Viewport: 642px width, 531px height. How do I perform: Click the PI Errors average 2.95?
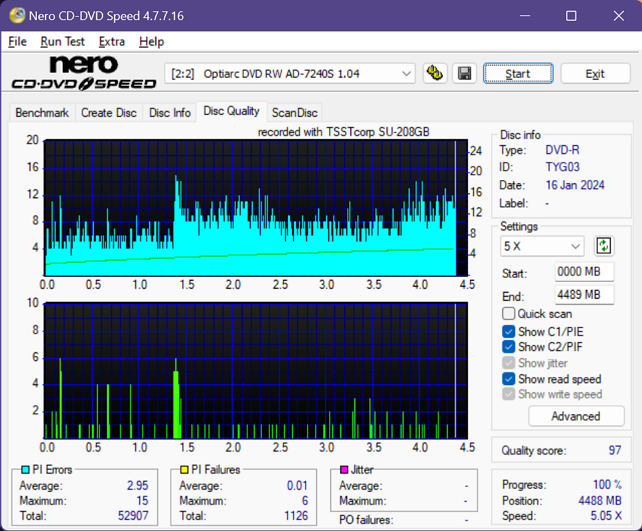coord(138,485)
